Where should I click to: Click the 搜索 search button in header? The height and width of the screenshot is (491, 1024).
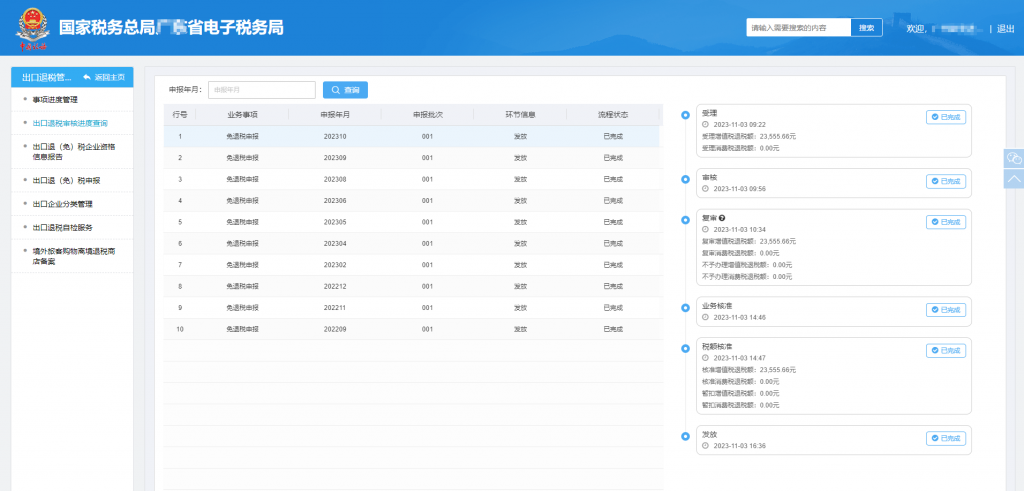point(867,27)
